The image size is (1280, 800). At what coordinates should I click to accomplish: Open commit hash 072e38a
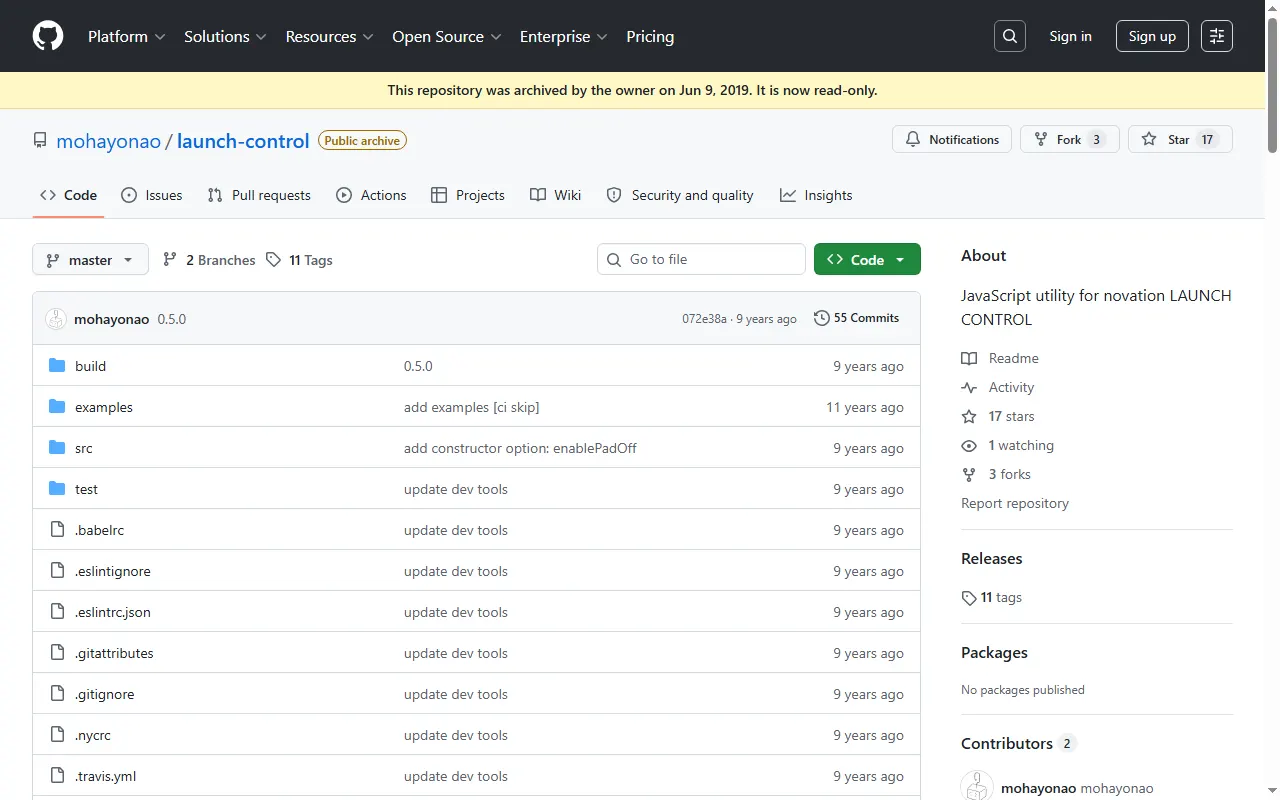[704, 319]
